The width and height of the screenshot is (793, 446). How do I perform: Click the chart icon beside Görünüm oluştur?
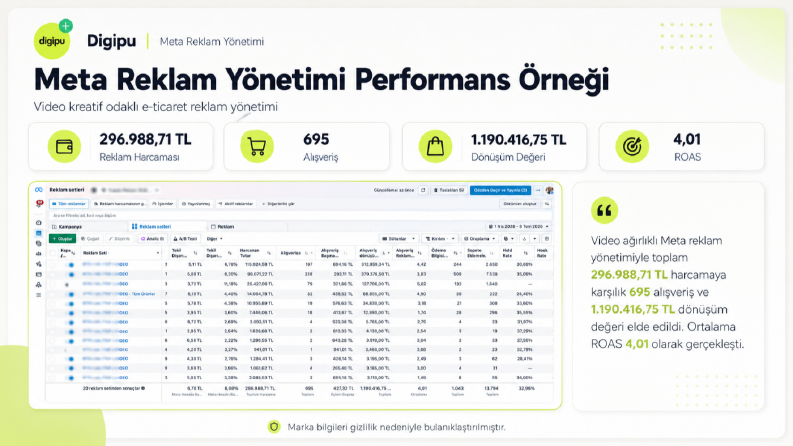[547, 204]
